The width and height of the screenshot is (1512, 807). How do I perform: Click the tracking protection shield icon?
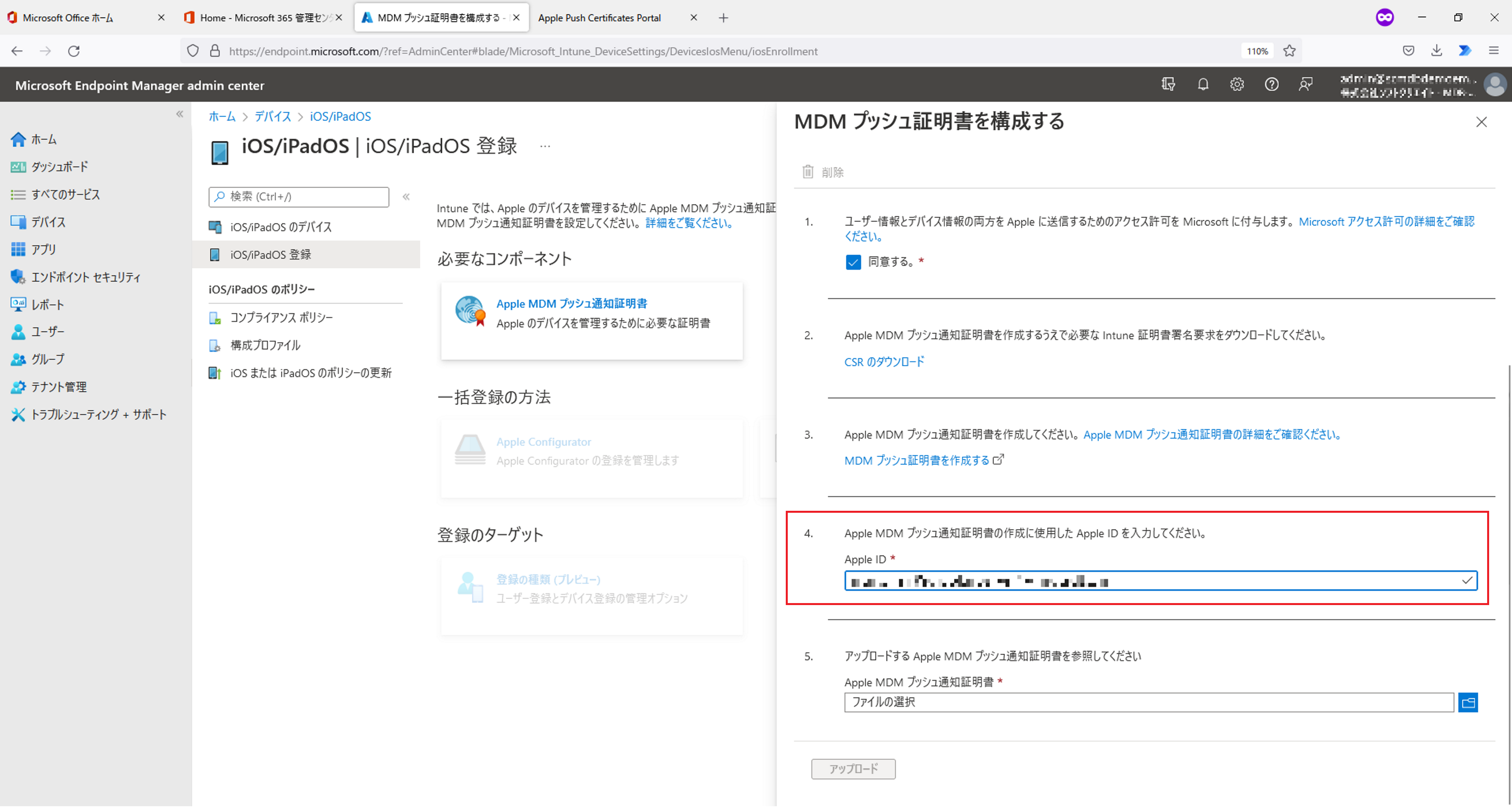point(193,51)
